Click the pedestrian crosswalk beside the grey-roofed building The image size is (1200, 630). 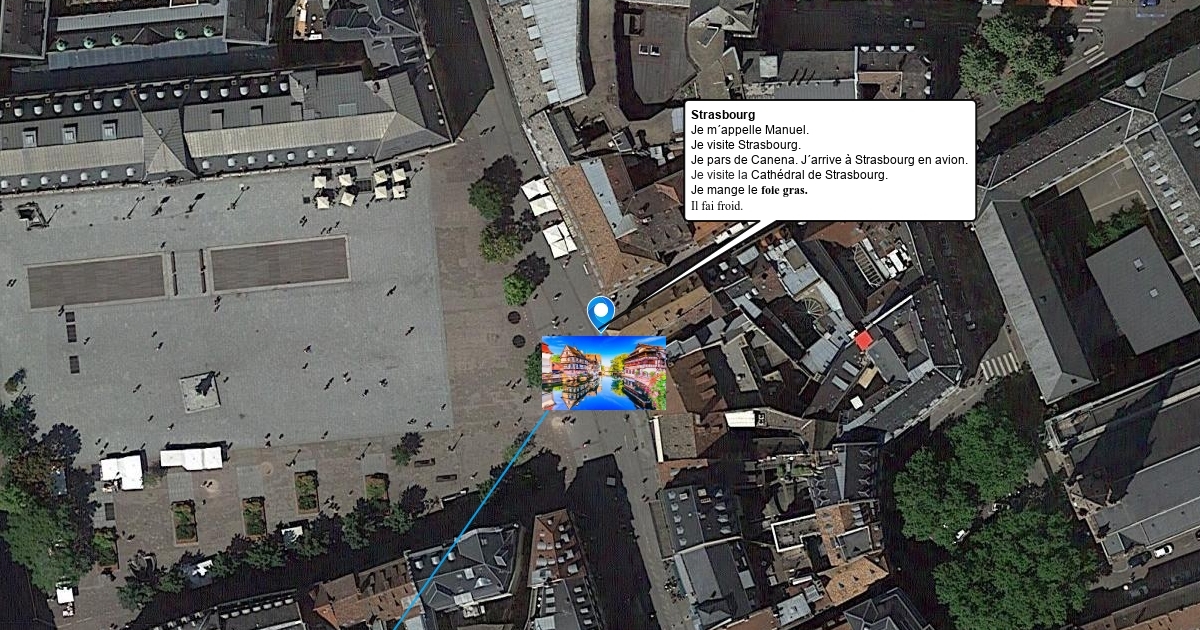(997, 365)
